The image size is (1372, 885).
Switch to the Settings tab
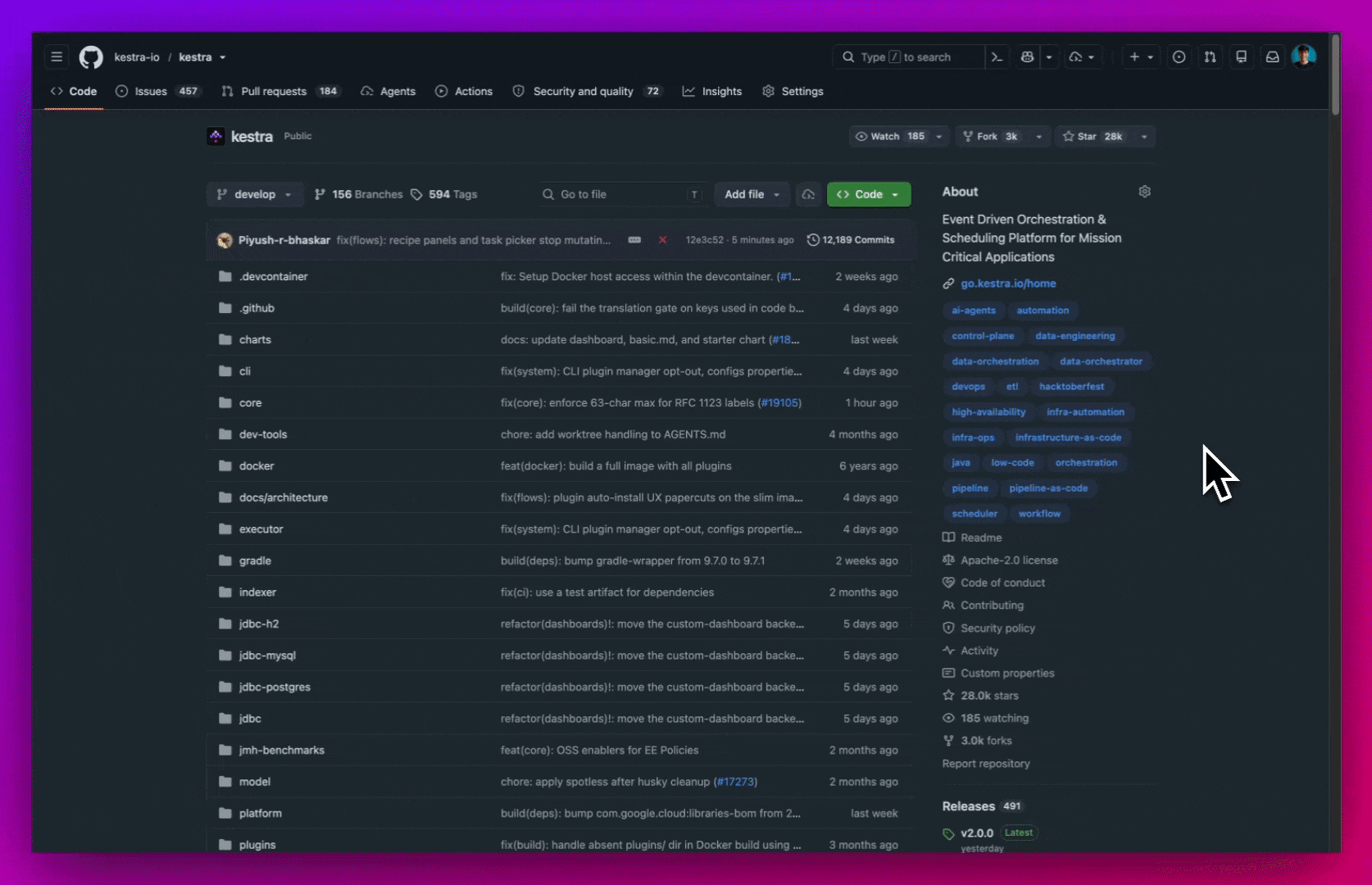tap(793, 91)
